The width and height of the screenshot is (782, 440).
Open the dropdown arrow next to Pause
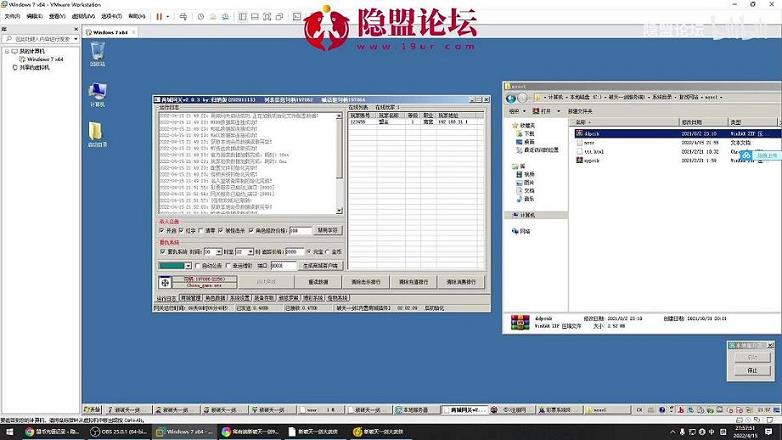(168, 16)
